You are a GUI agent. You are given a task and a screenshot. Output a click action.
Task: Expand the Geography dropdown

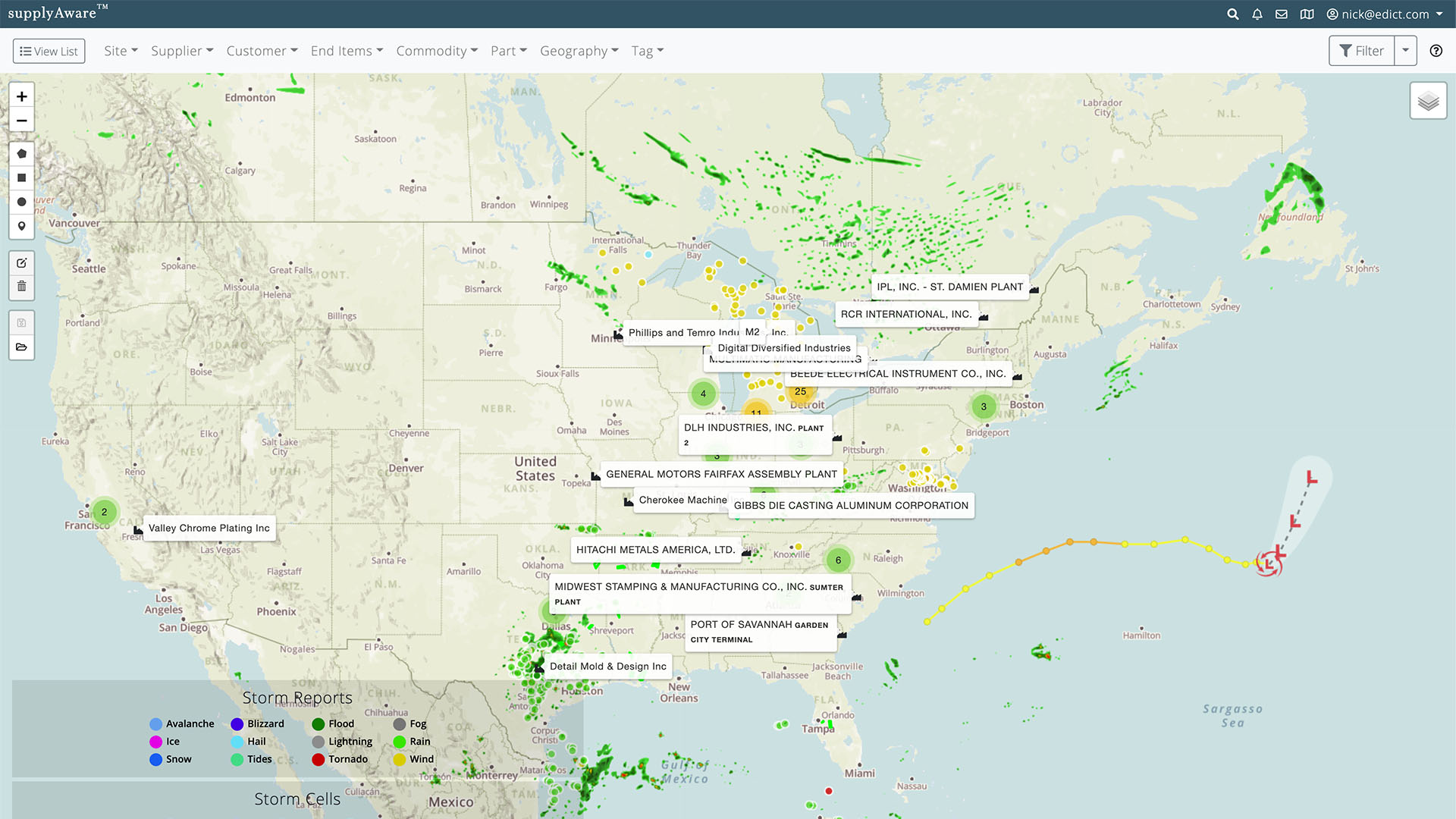[x=579, y=51]
